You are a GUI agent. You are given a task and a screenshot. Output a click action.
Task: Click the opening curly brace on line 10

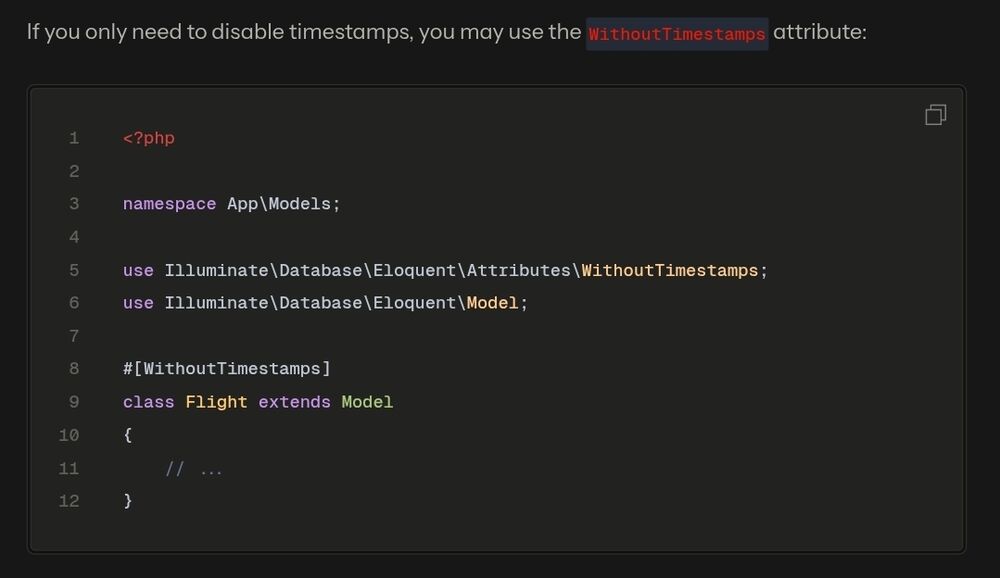tap(128, 435)
